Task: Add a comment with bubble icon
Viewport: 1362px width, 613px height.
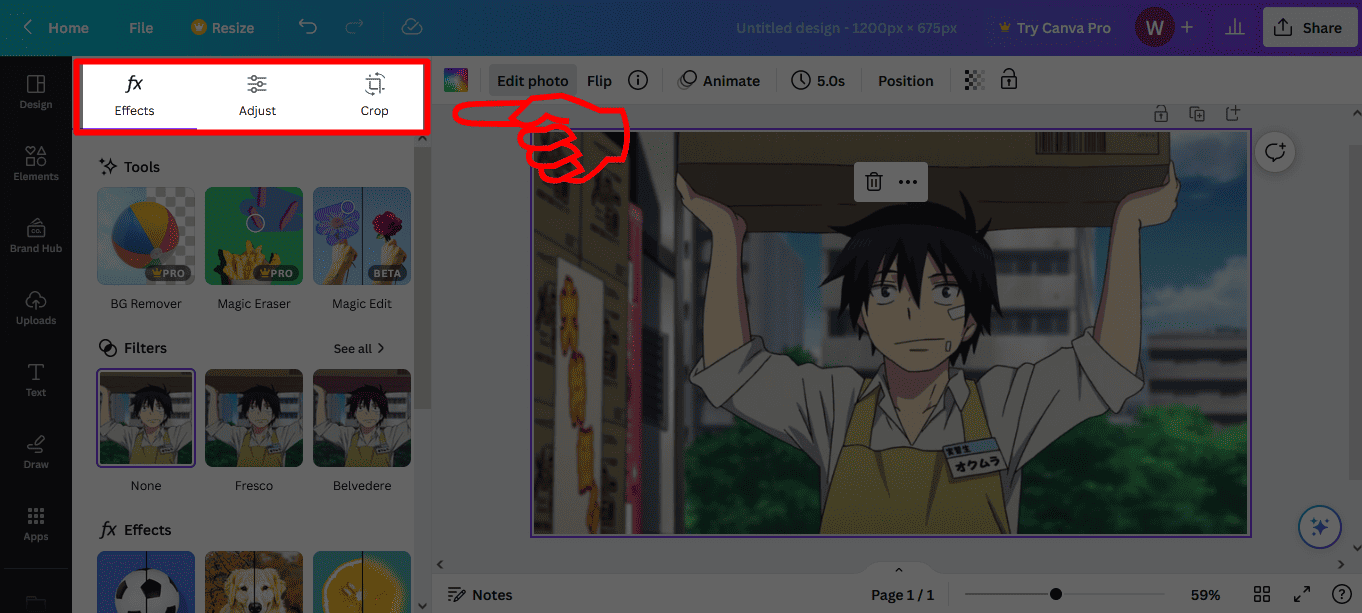Action: coord(1275,153)
